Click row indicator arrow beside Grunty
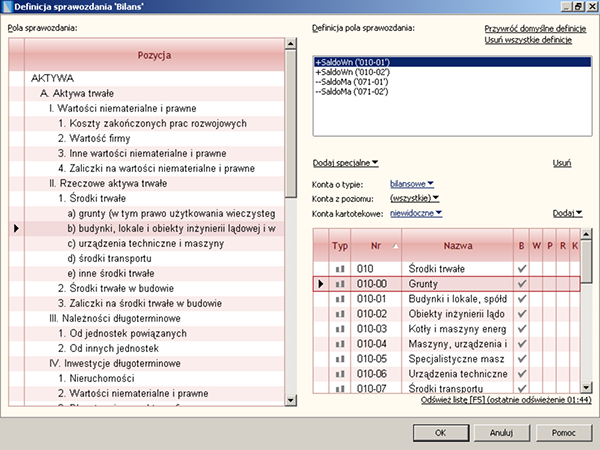The image size is (600, 450). point(320,285)
